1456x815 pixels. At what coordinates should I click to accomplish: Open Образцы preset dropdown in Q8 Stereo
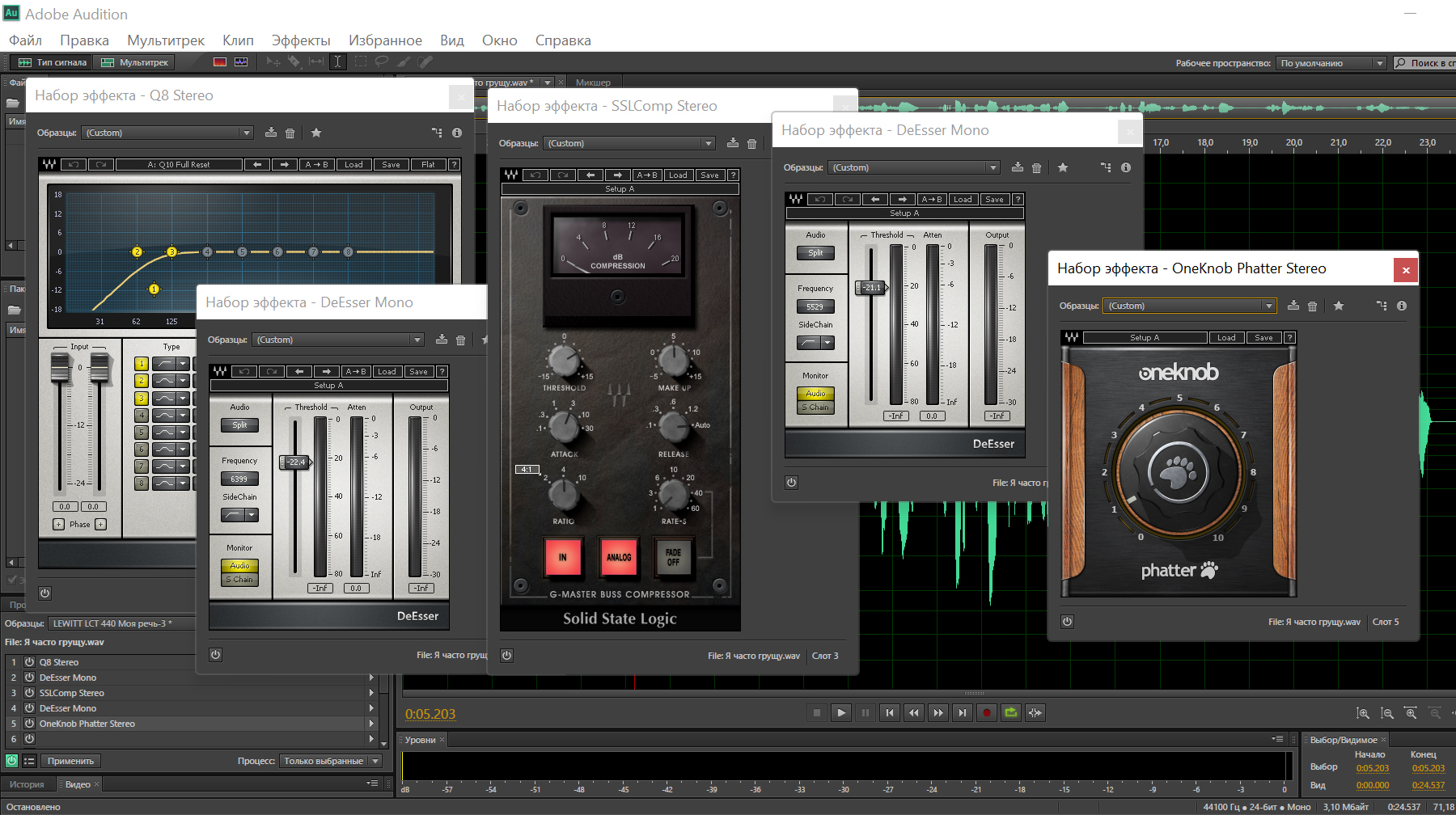[168, 133]
